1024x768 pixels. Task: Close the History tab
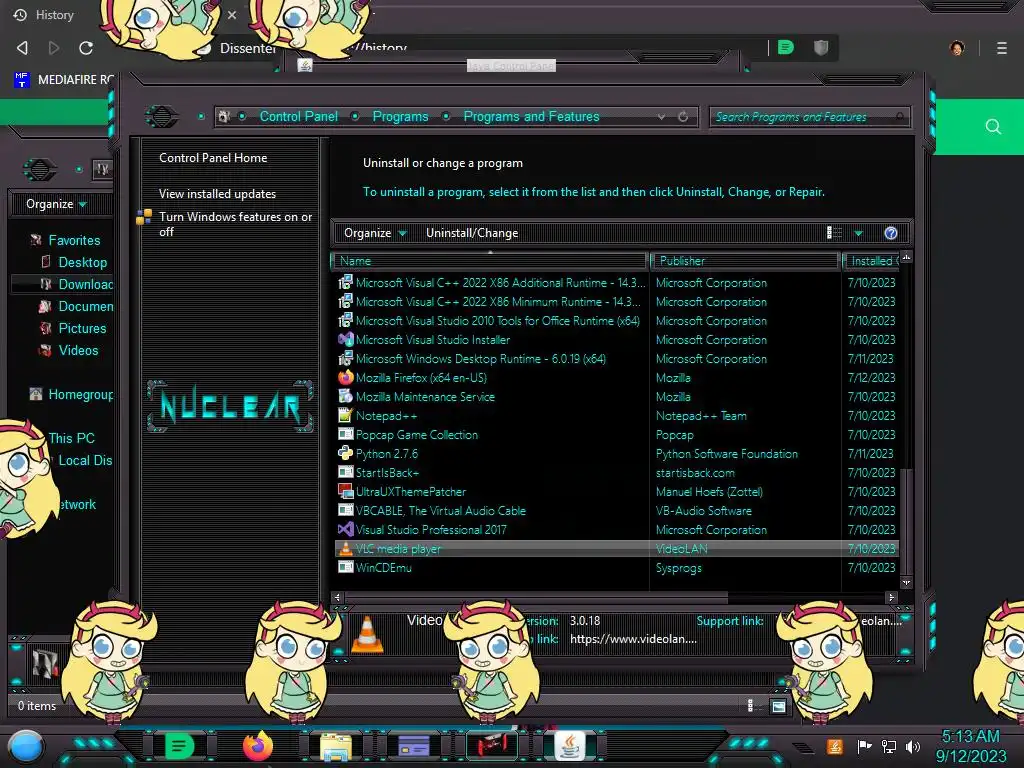[x=232, y=14]
